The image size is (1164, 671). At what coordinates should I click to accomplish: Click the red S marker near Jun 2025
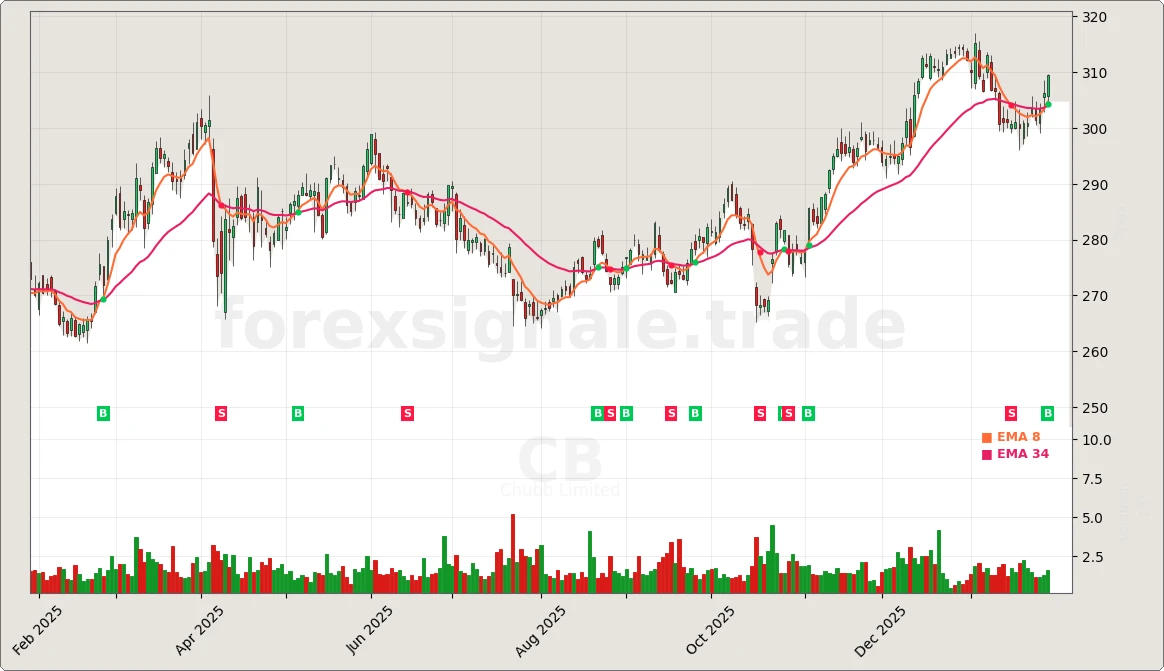tap(407, 413)
